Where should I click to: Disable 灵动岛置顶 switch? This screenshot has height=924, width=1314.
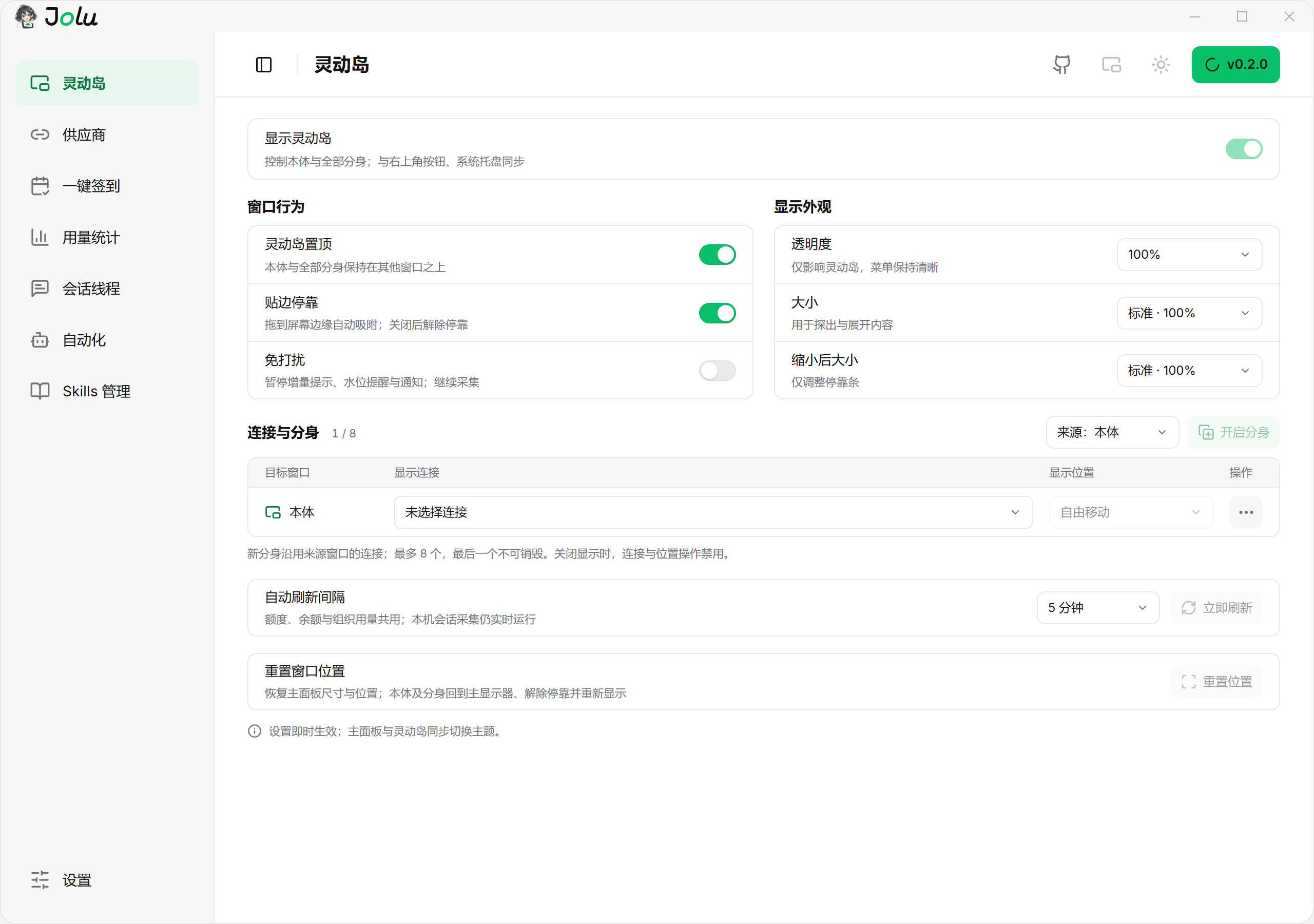717,255
